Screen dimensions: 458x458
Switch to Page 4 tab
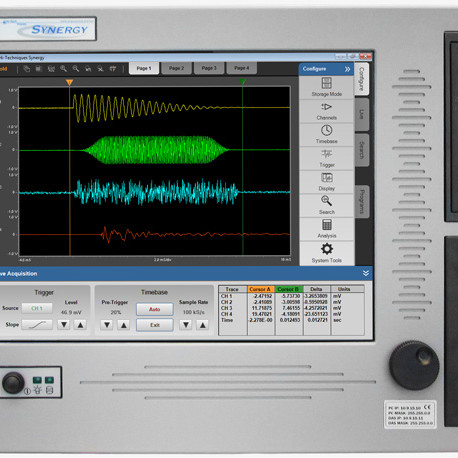[242, 68]
